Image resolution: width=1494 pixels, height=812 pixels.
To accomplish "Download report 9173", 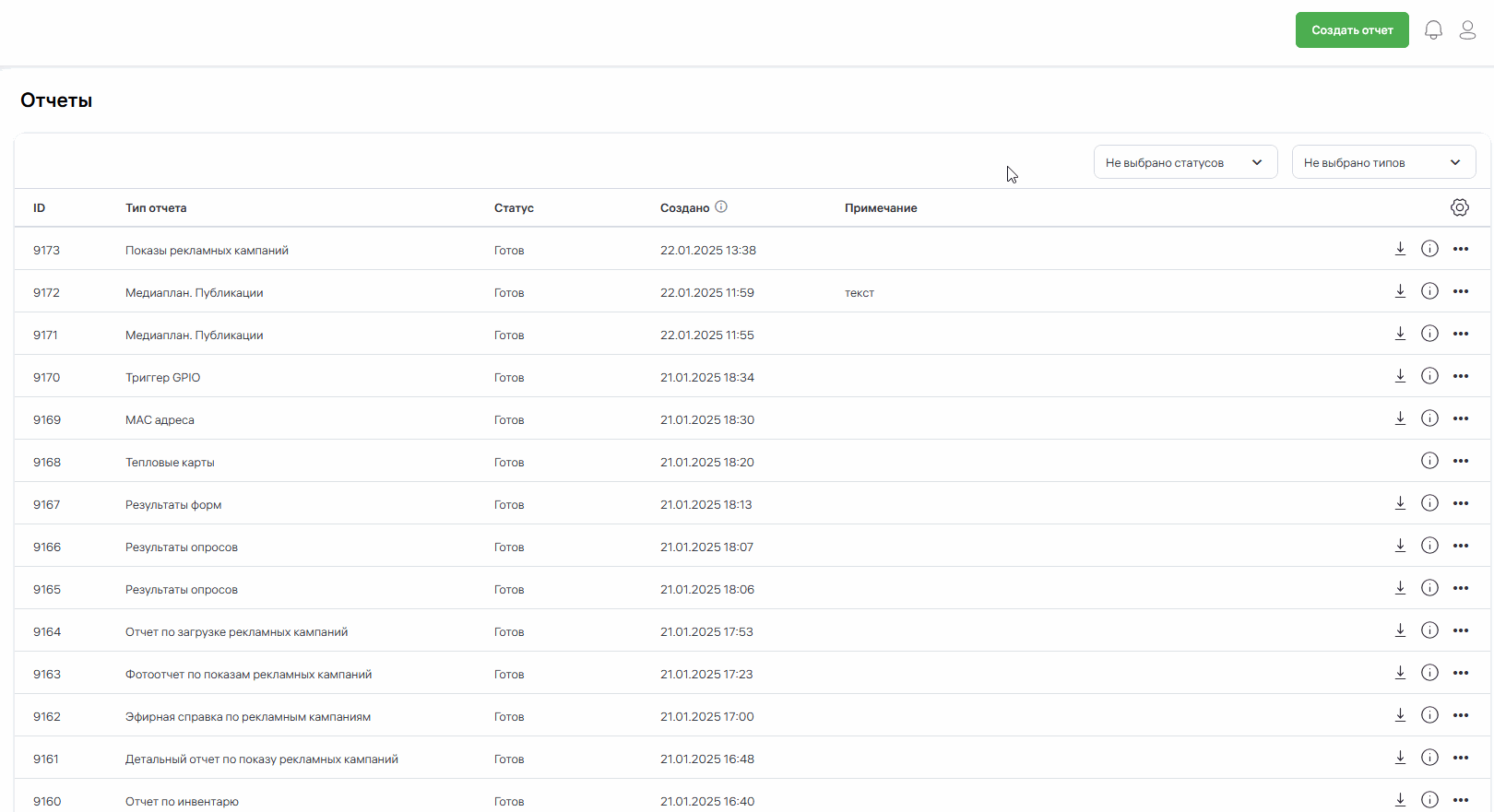I will tap(1400, 249).
